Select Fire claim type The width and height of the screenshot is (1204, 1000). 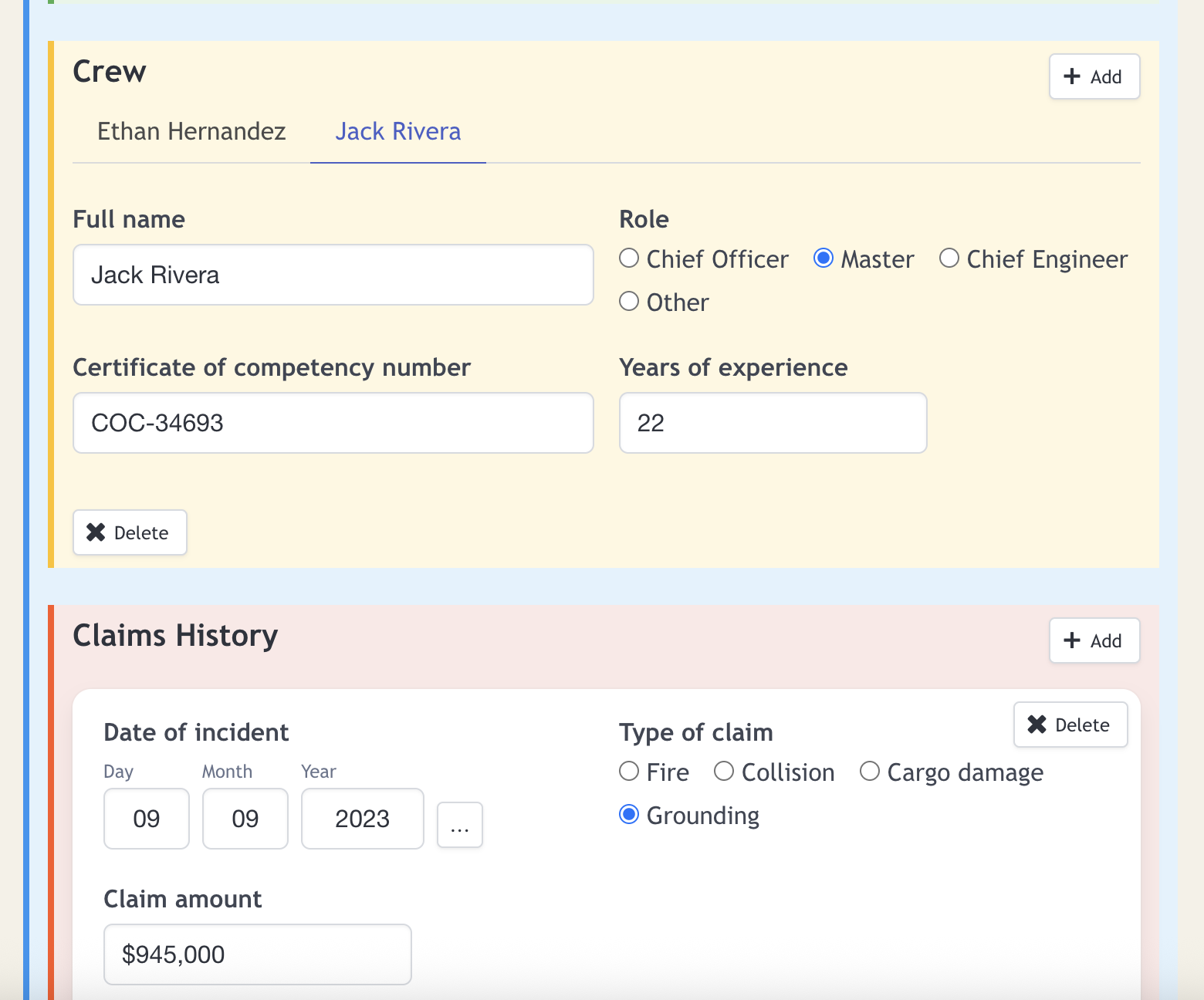pyautogui.click(x=629, y=772)
